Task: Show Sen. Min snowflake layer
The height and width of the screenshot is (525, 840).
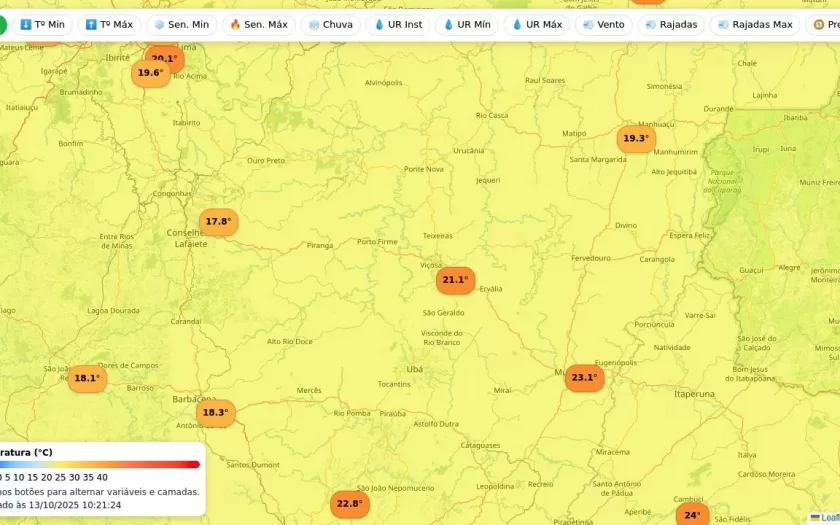Action: click(181, 24)
